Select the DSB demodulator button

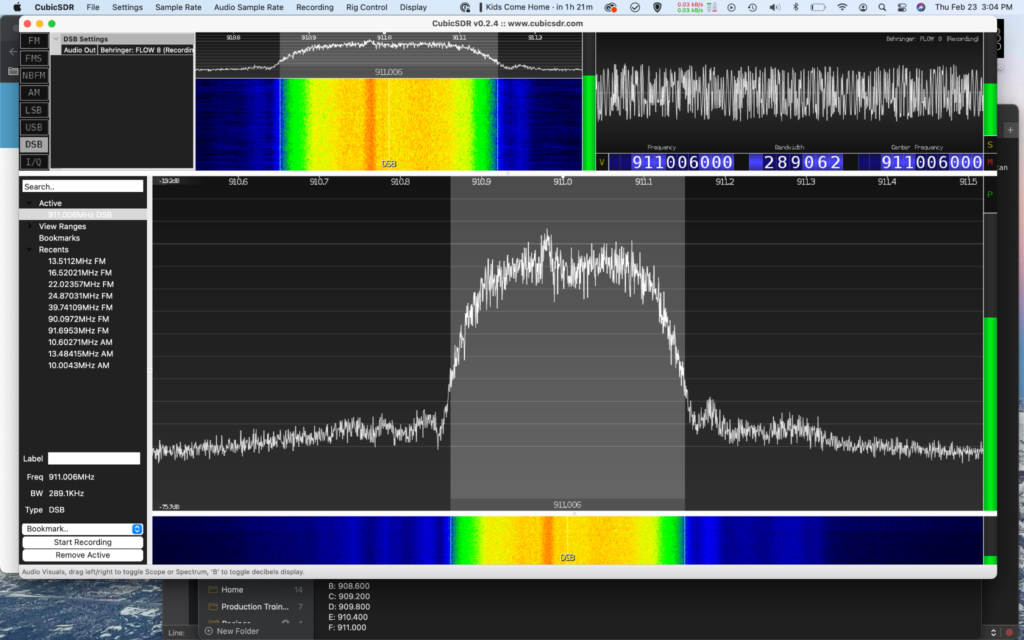point(34,144)
